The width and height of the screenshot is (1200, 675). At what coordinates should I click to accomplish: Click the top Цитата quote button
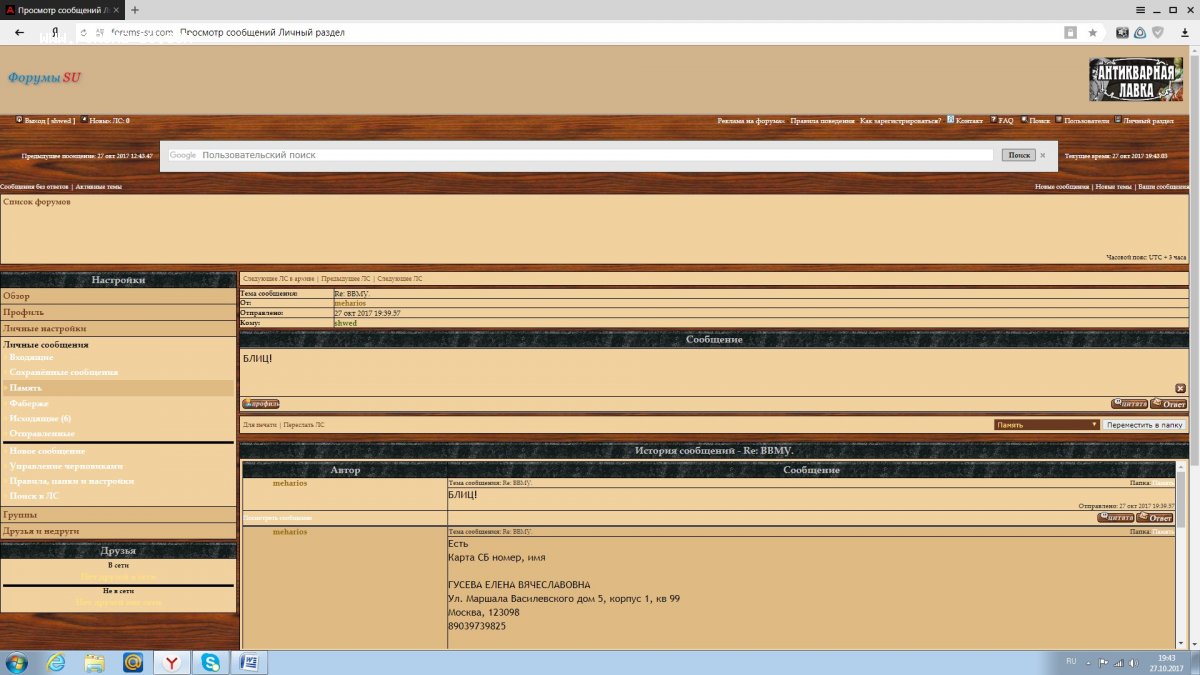pyautogui.click(x=1129, y=404)
